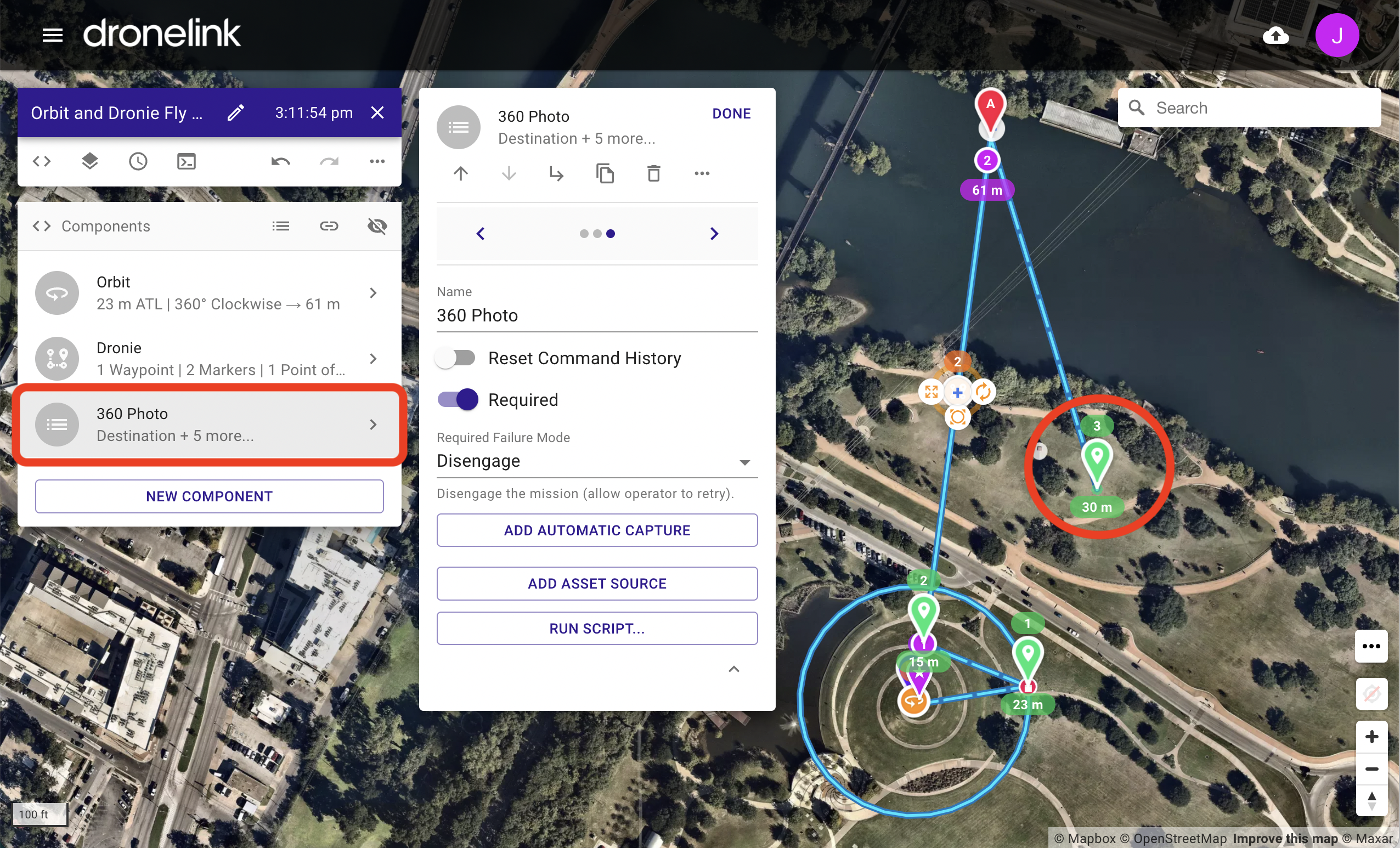
Task: Select the 360 Photo component row
Action: pos(209,425)
